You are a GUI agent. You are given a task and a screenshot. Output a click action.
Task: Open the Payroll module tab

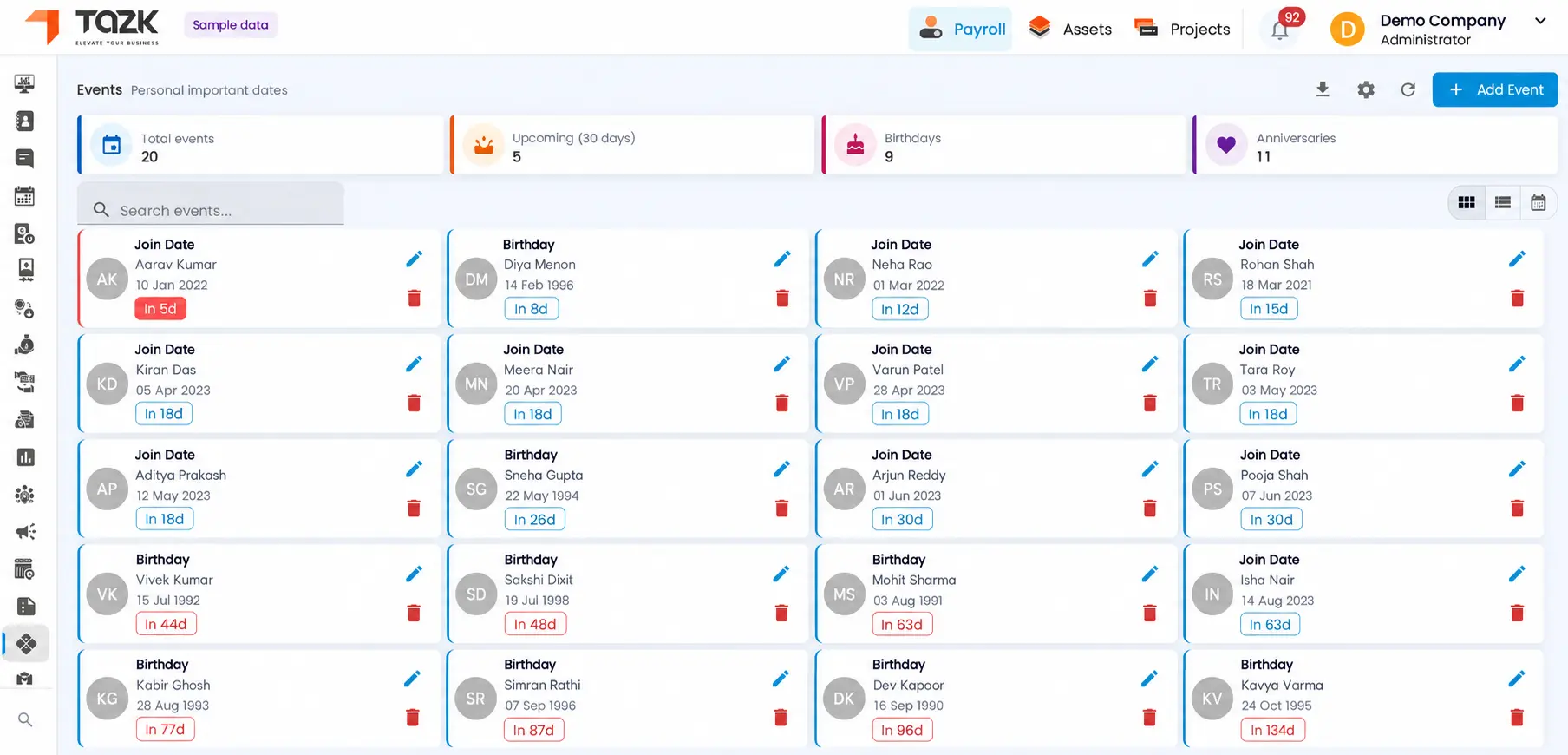coord(961,29)
